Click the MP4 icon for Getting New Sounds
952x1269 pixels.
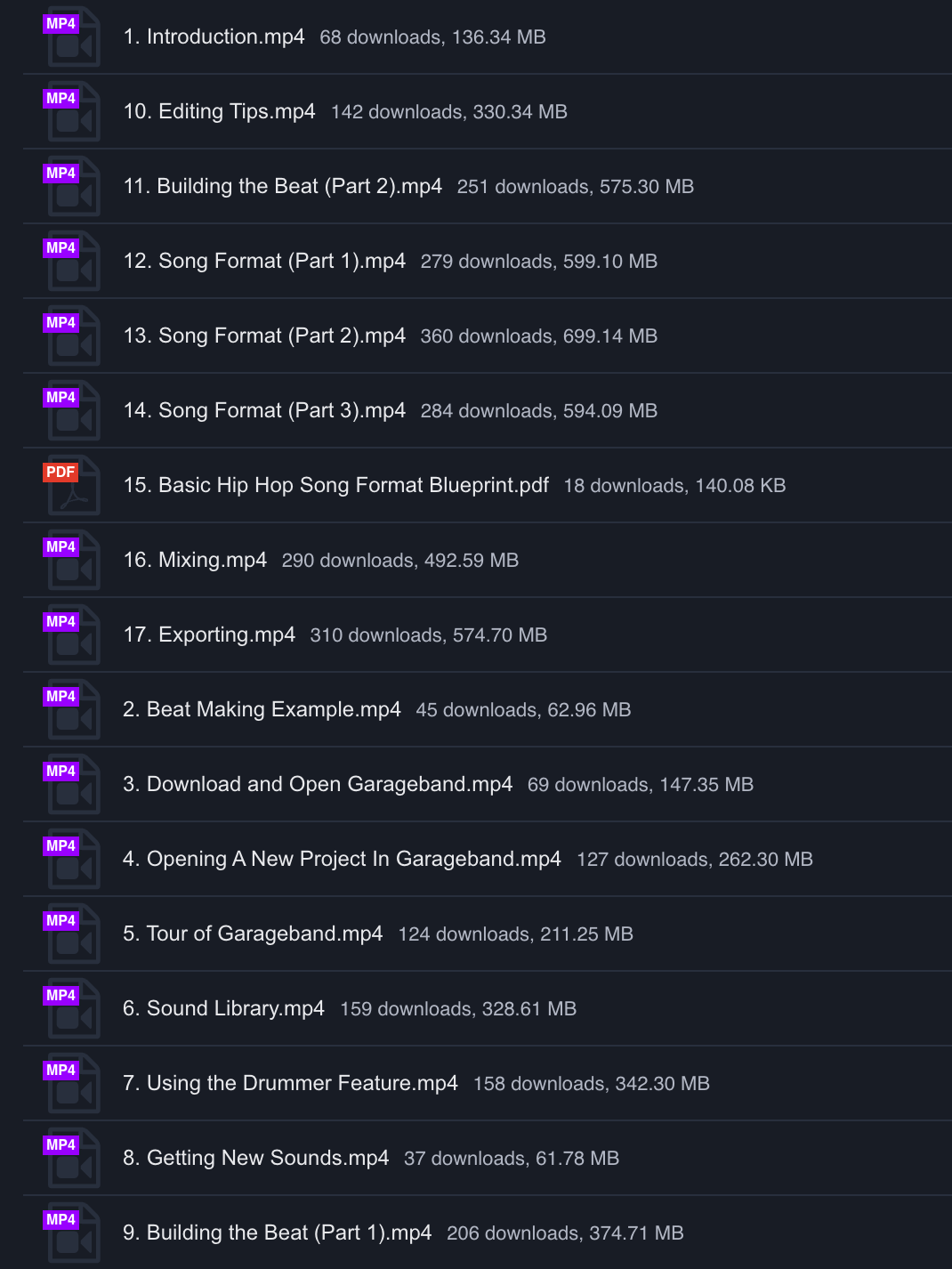[72, 1159]
